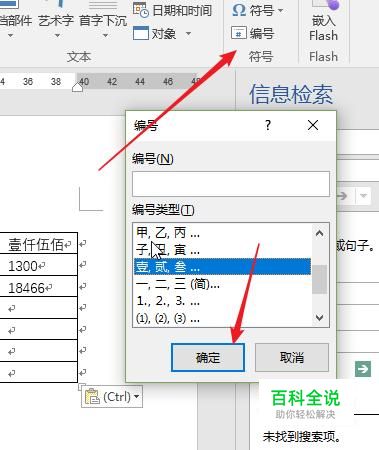Select 壹, 贰, 叁 numbering type

tap(222, 266)
